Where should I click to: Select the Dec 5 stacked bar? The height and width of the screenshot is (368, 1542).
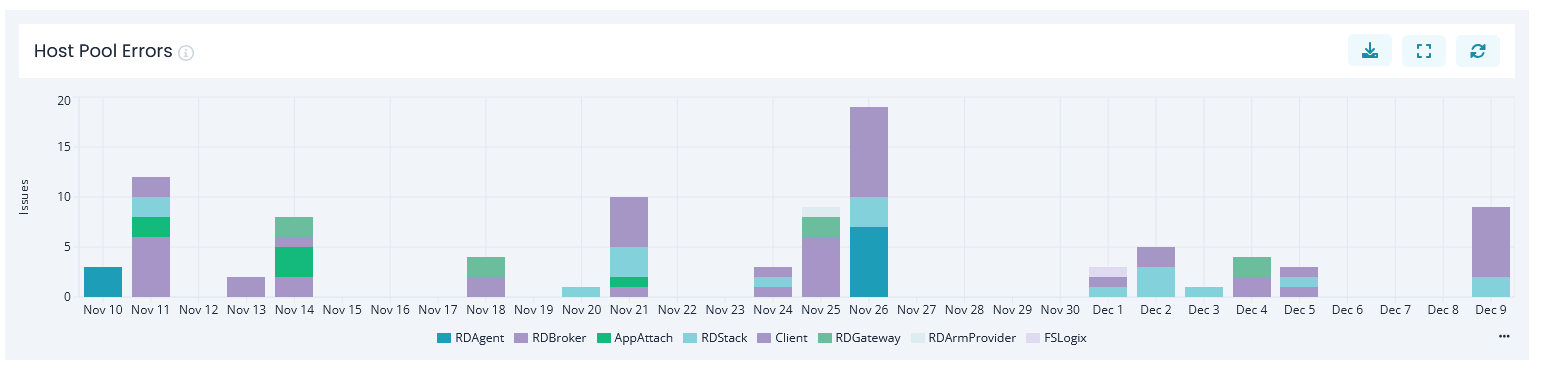[1300, 282]
